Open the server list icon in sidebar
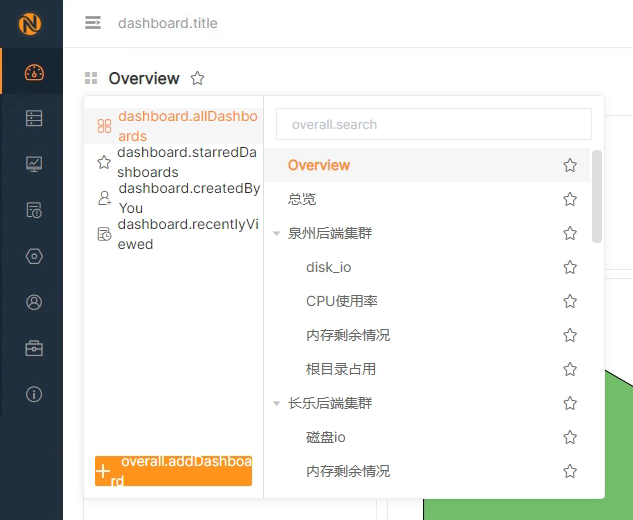 coord(34,118)
